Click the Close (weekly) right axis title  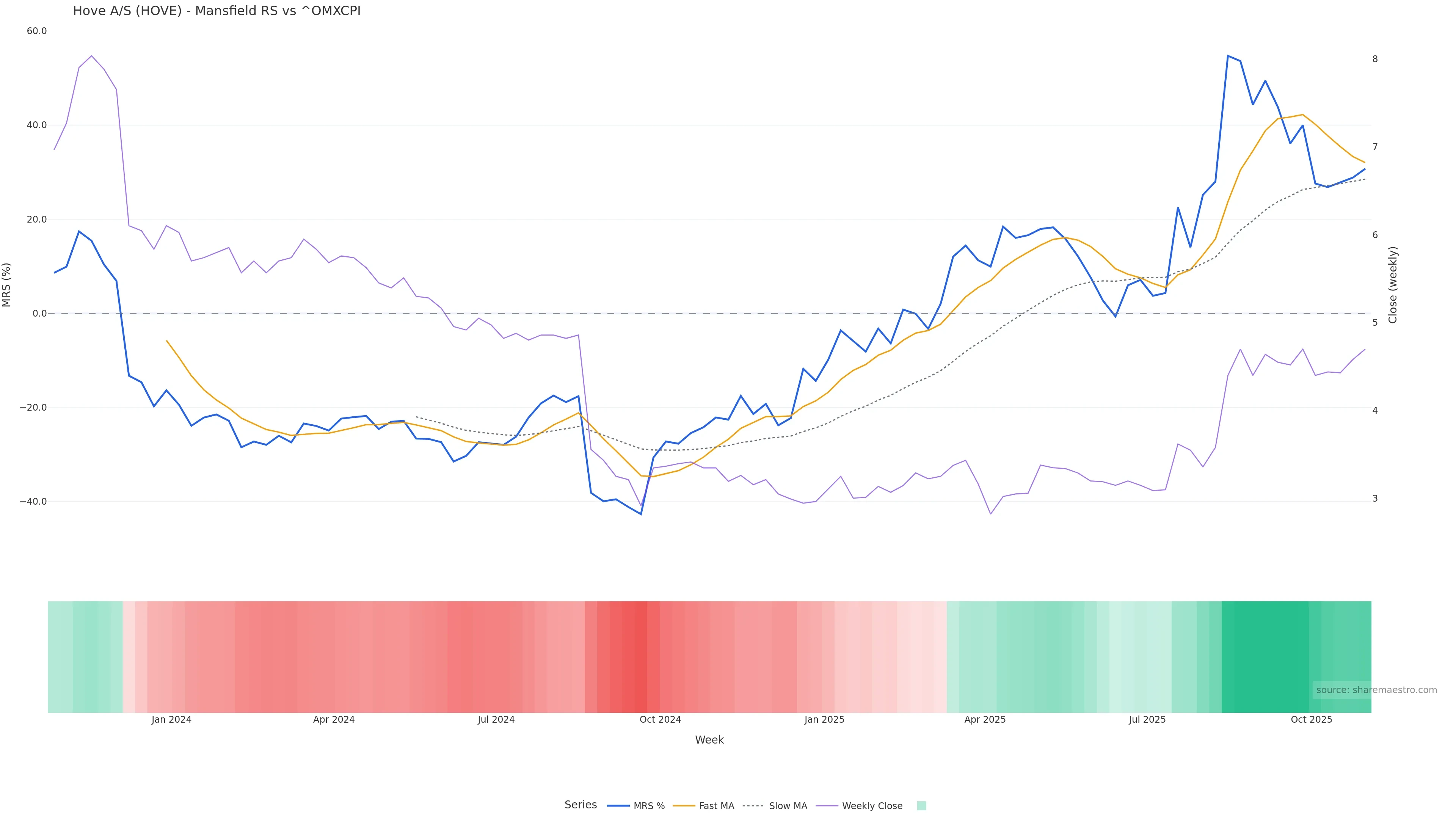click(1393, 285)
